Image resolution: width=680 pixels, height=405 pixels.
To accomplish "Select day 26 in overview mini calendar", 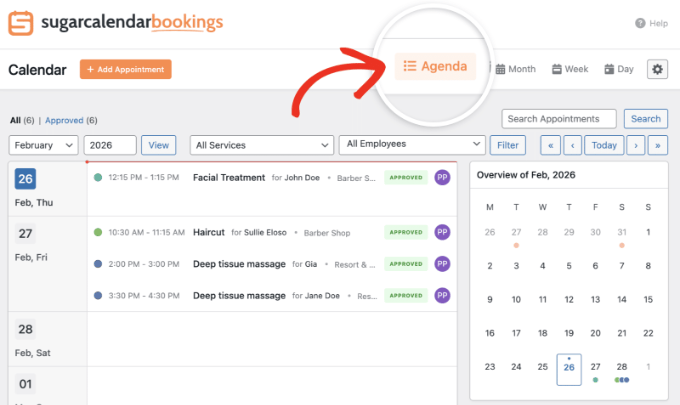I will pyautogui.click(x=569, y=367).
